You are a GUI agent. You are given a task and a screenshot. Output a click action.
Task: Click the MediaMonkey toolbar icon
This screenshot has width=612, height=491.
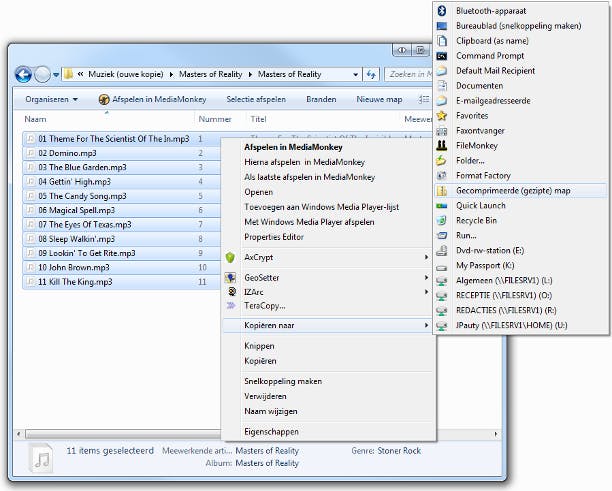tap(104, 100)
